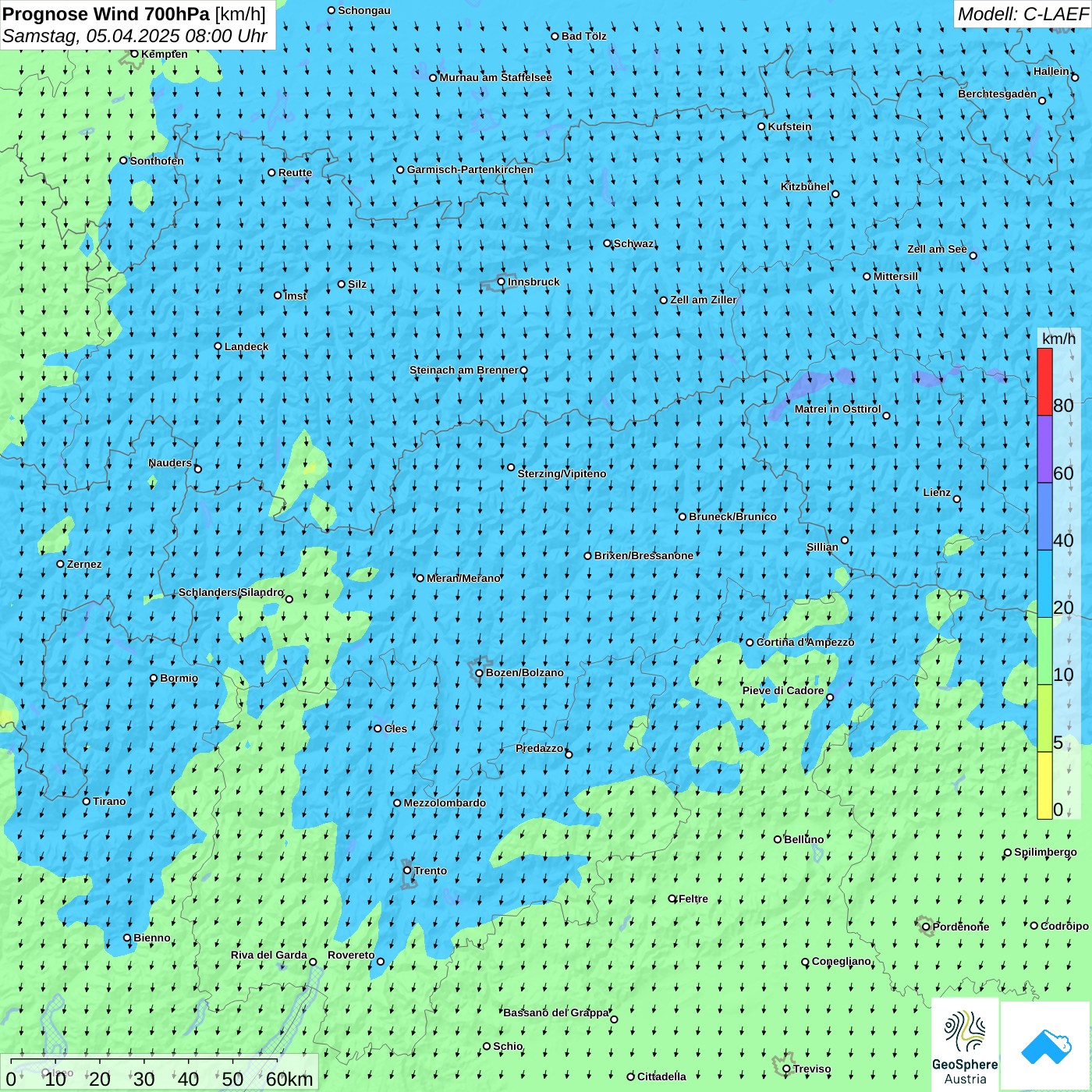Click the 'Rovereto' label
Viewport: 1092px width, 1092px height.
point(351,955)
